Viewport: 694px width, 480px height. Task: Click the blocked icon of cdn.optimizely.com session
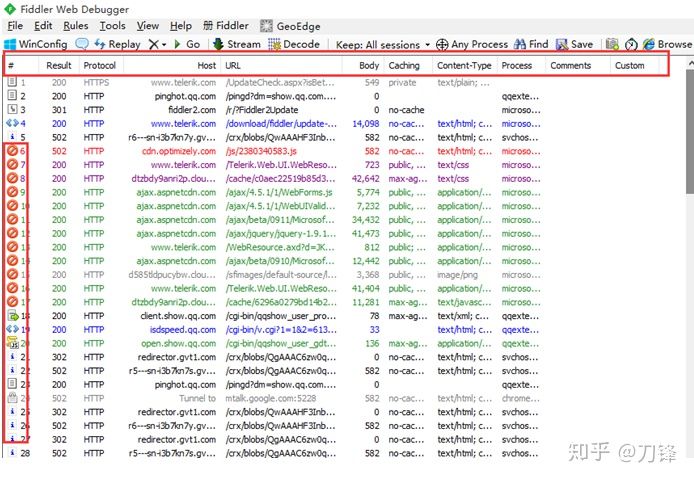12,151
